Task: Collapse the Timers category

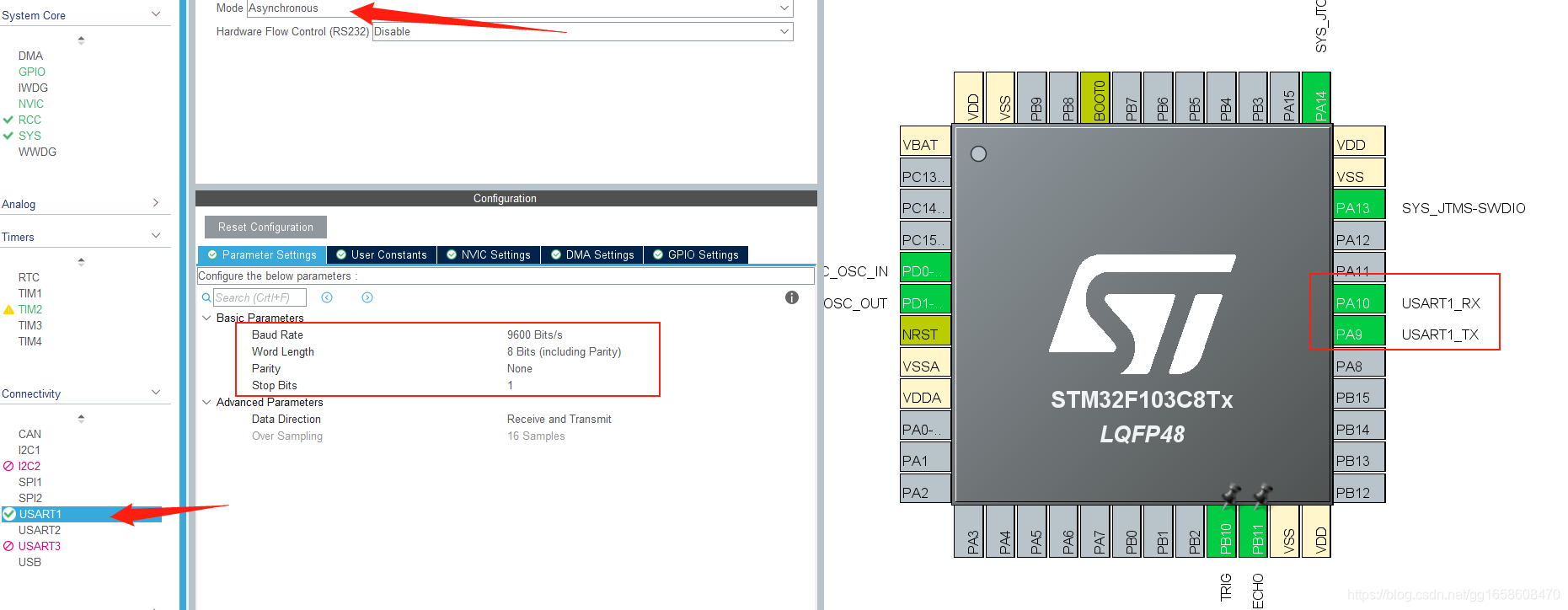Action: [x=156, y=236]
